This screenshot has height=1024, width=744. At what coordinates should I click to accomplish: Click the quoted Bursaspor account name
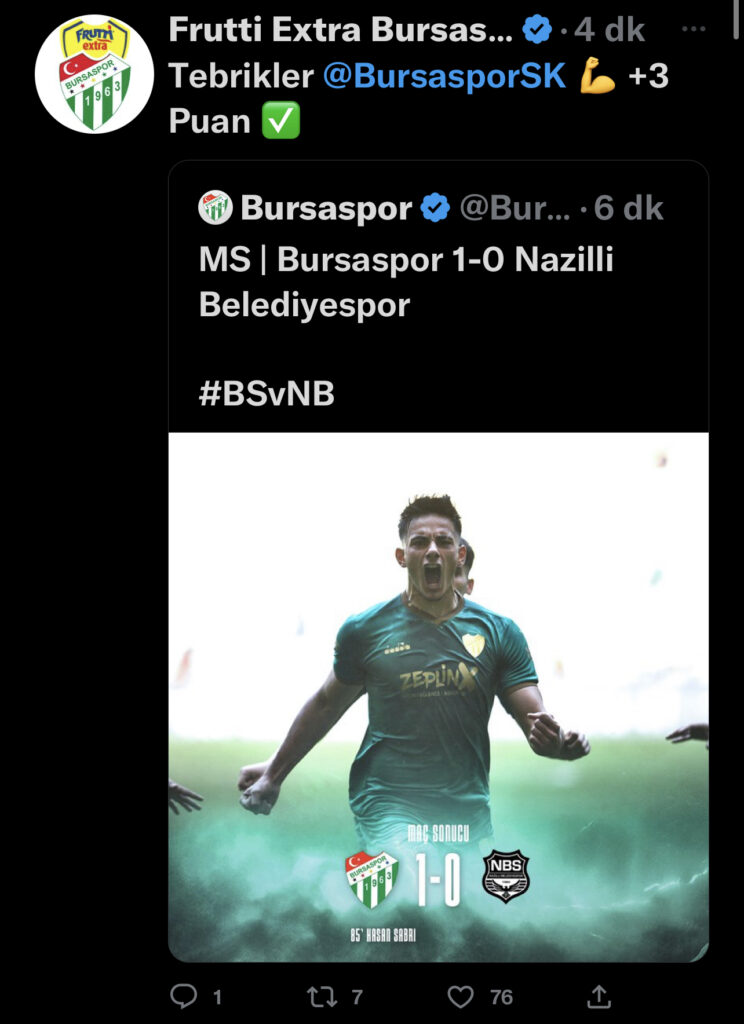pyautogui.click(x=326, y=208)
